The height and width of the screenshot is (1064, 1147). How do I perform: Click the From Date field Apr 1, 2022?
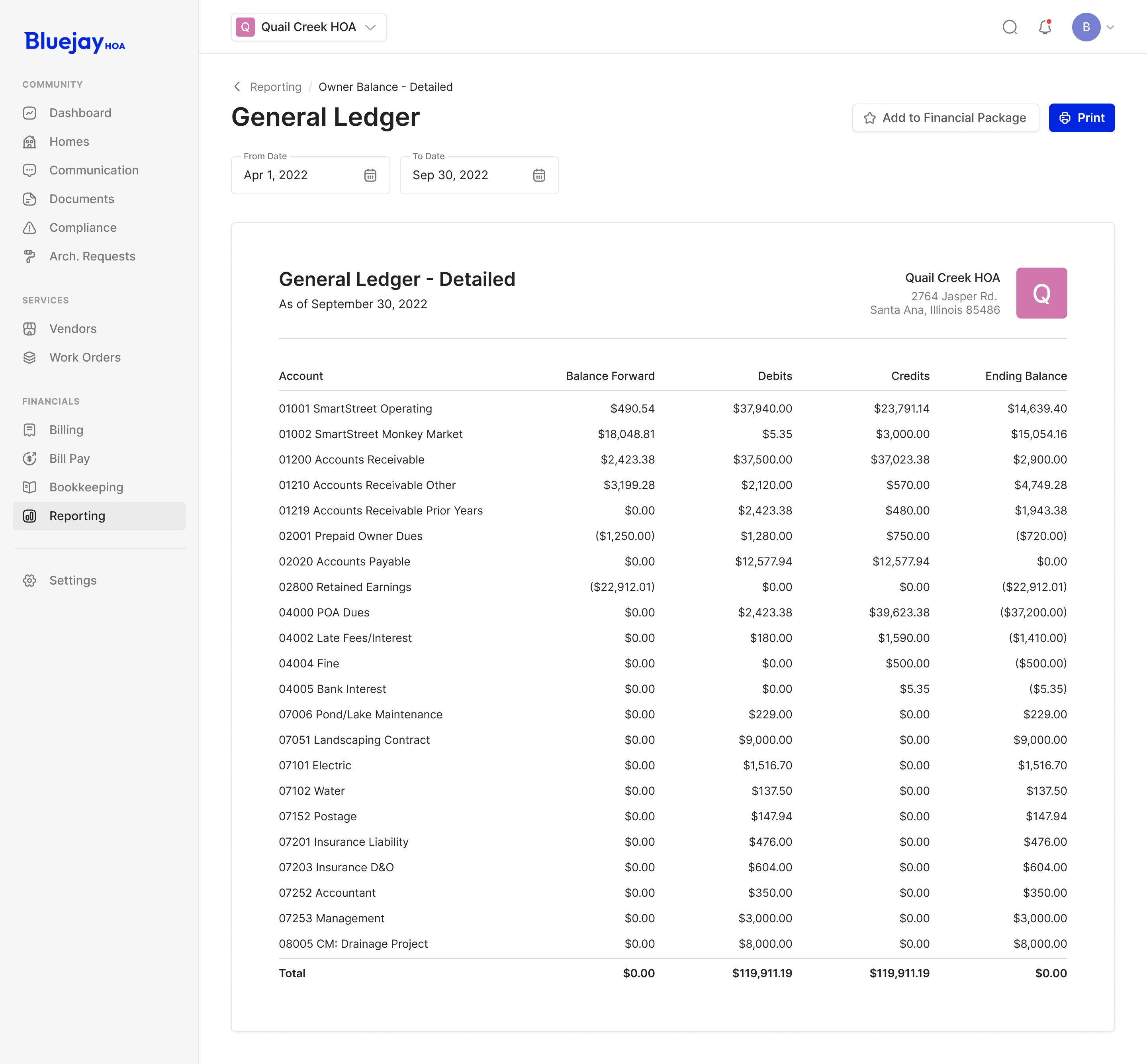tap(310, 175)
